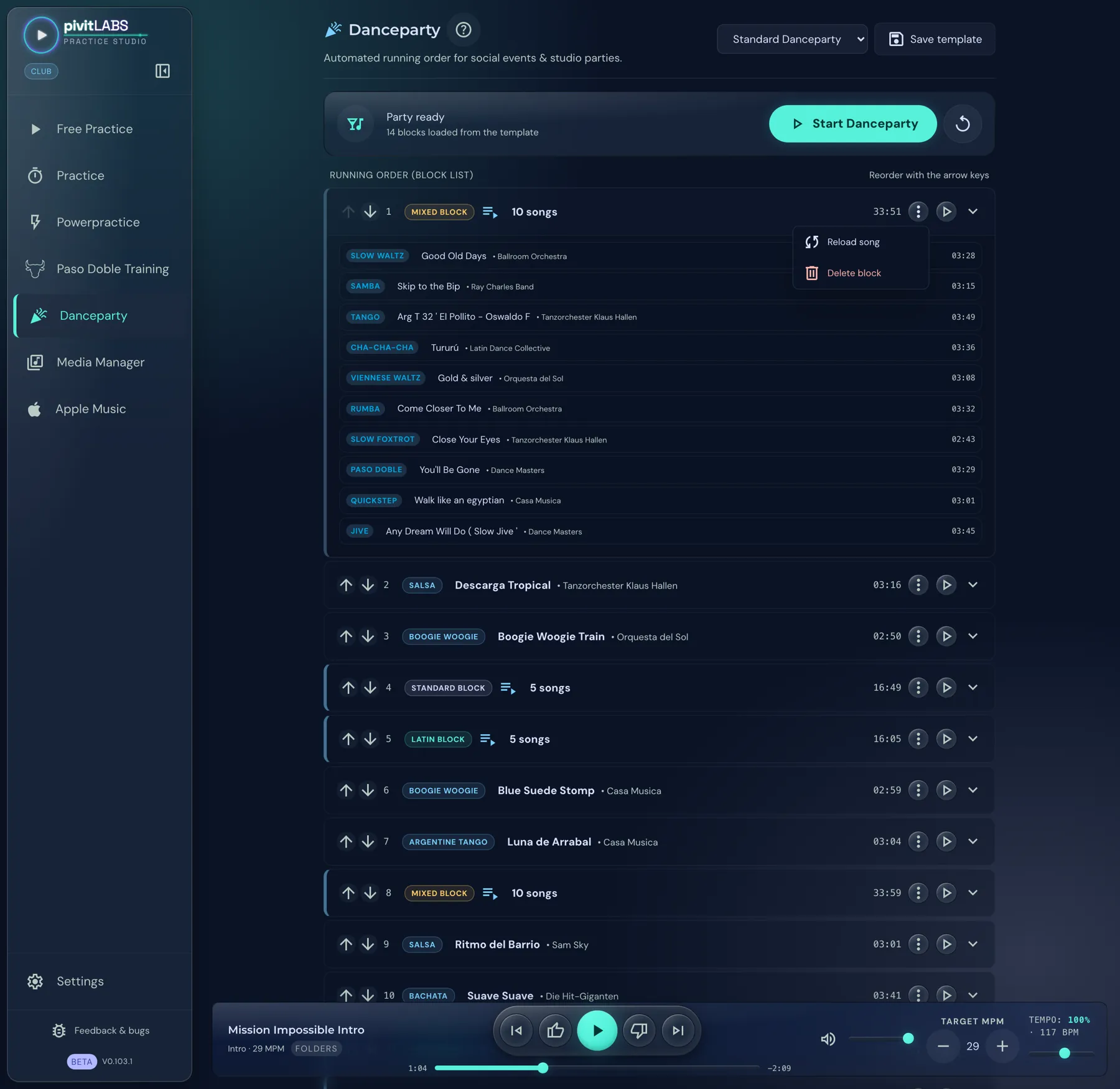1120x1089 pixels.
Task: Move Standard Block 4 up
Action: tap(348, 688)
